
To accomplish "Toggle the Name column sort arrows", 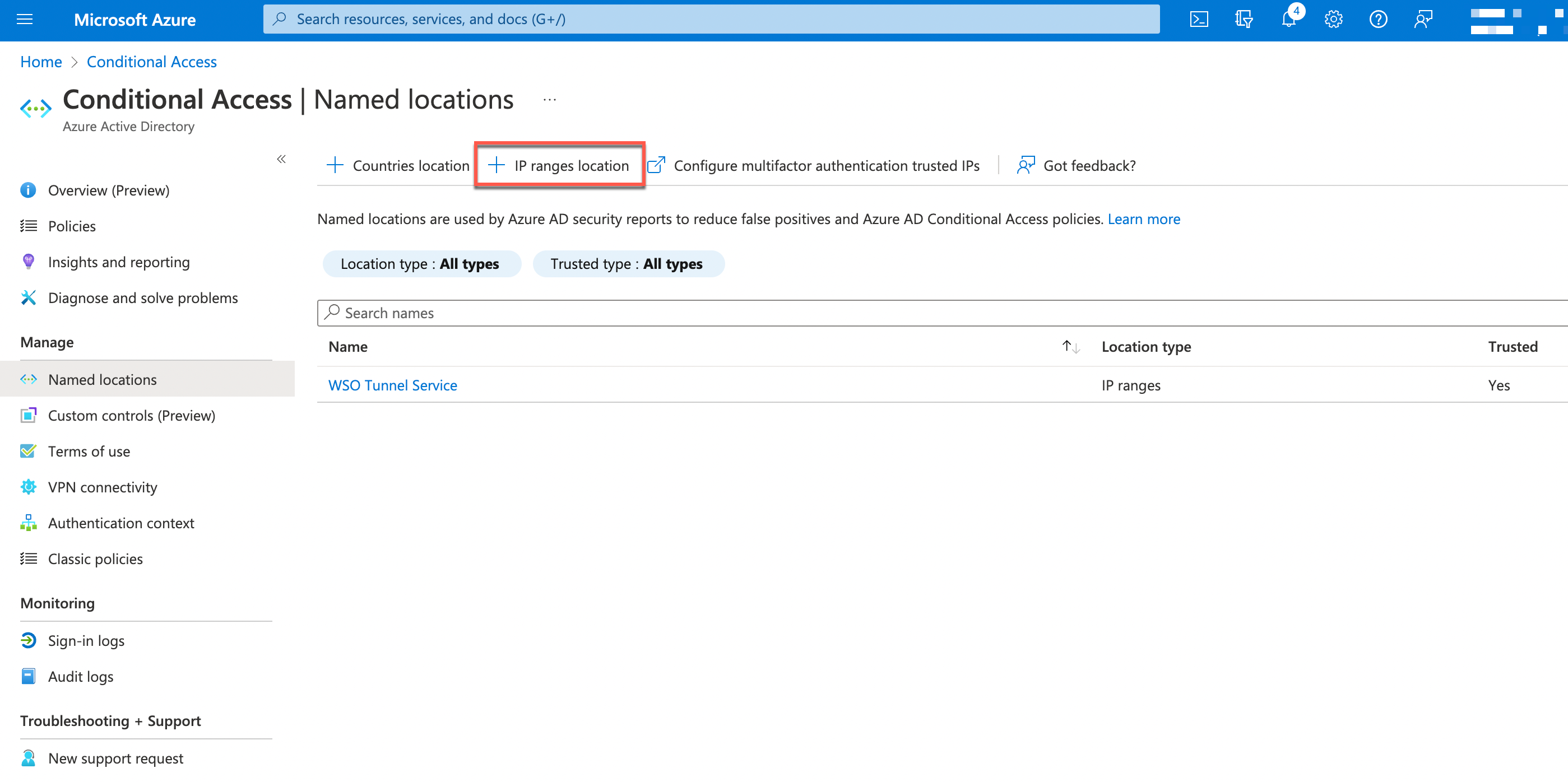I will coord(1071,346).
